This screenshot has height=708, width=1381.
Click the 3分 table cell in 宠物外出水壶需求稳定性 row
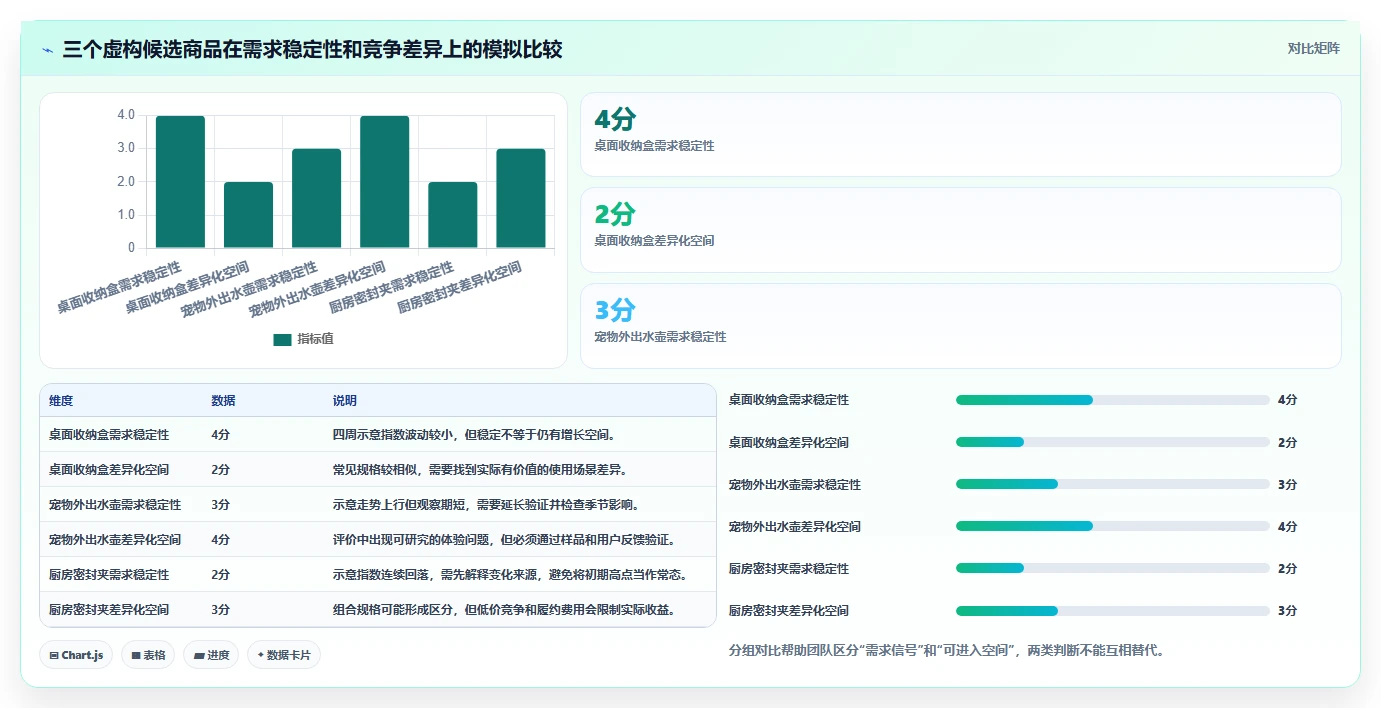coord(220,504)
